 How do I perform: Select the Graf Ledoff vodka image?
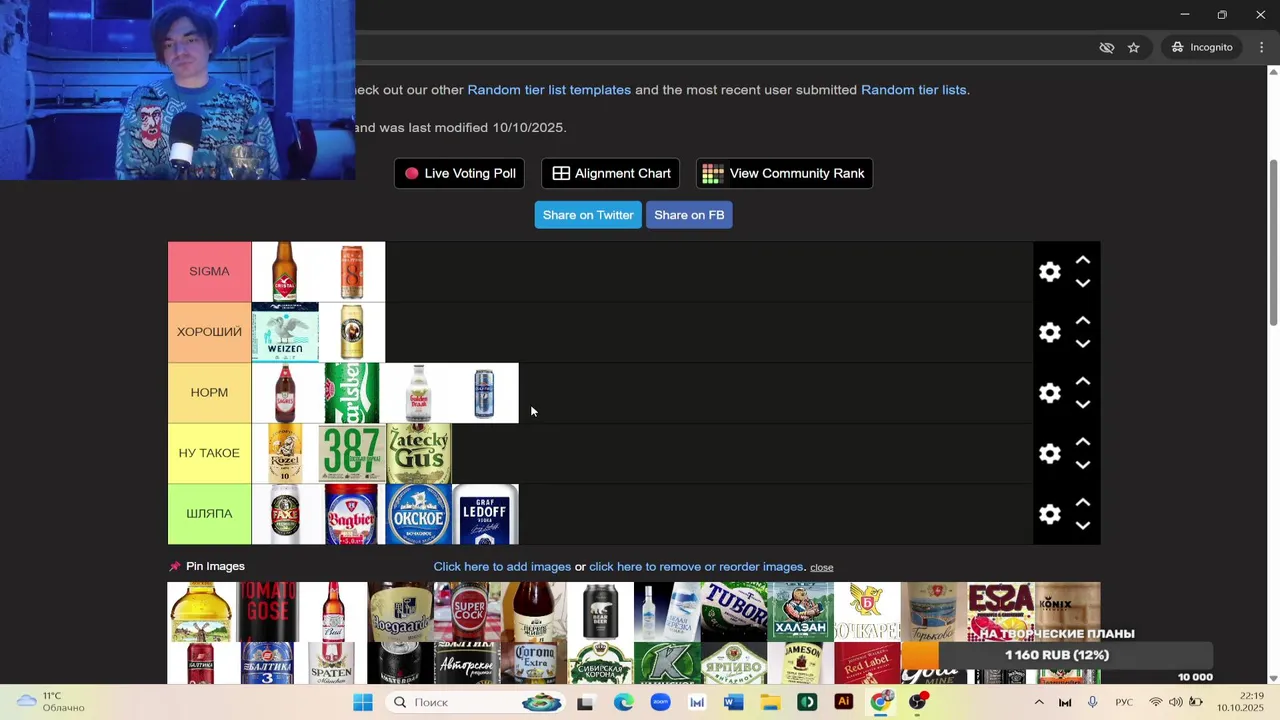coord(485,514)
